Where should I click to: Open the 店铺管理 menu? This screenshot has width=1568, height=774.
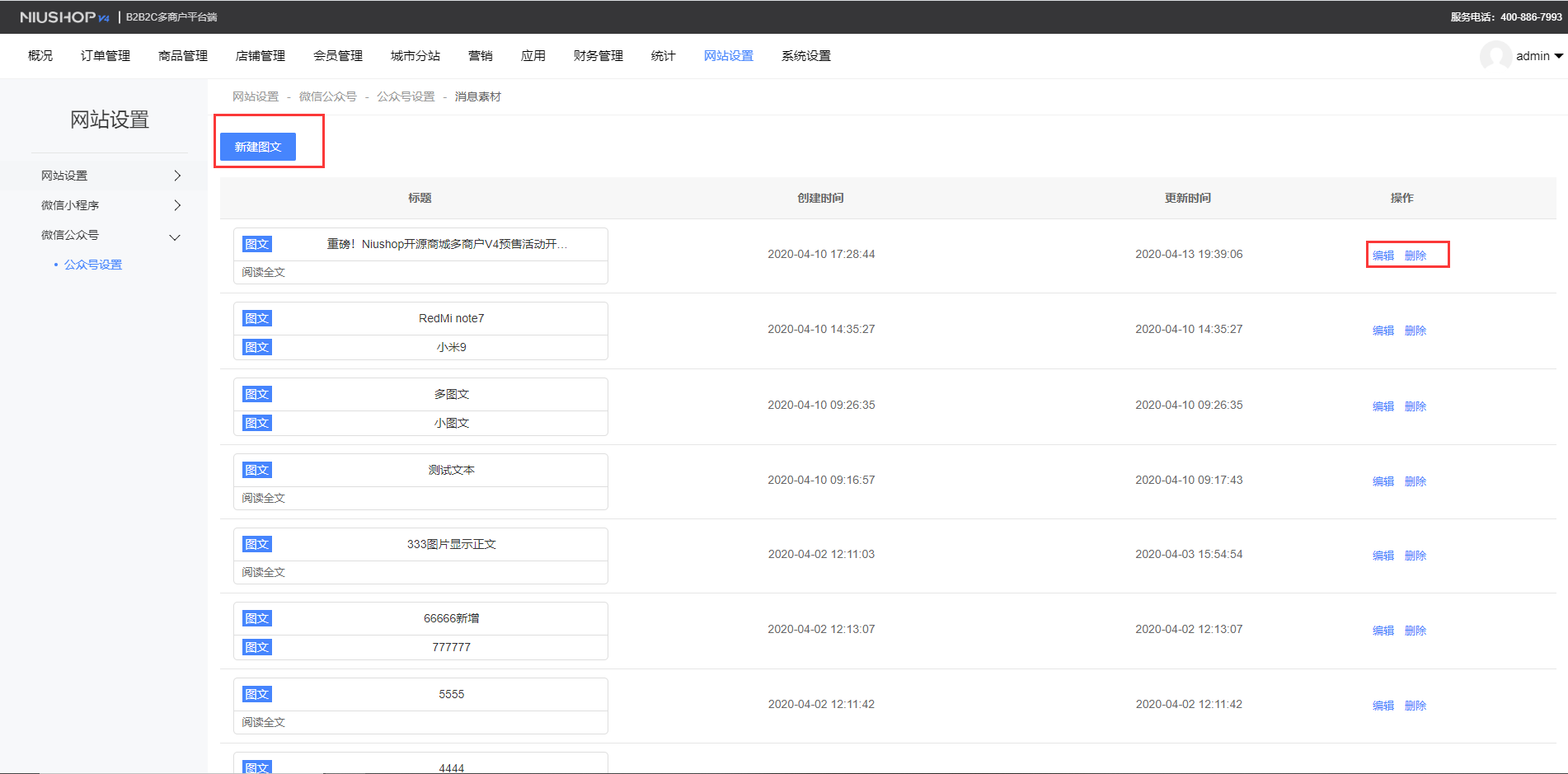pyautogui.click(x=261, y=56)
